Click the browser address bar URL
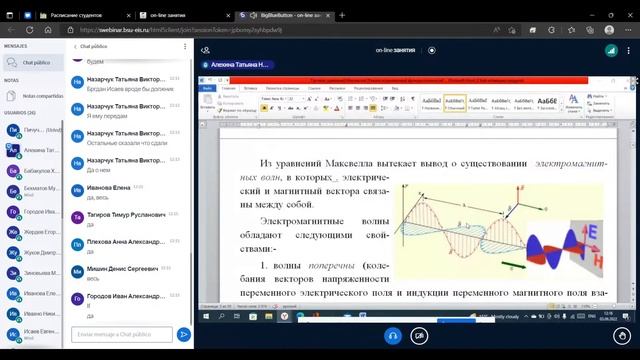640x360 pixels. [x=181, y=30]
